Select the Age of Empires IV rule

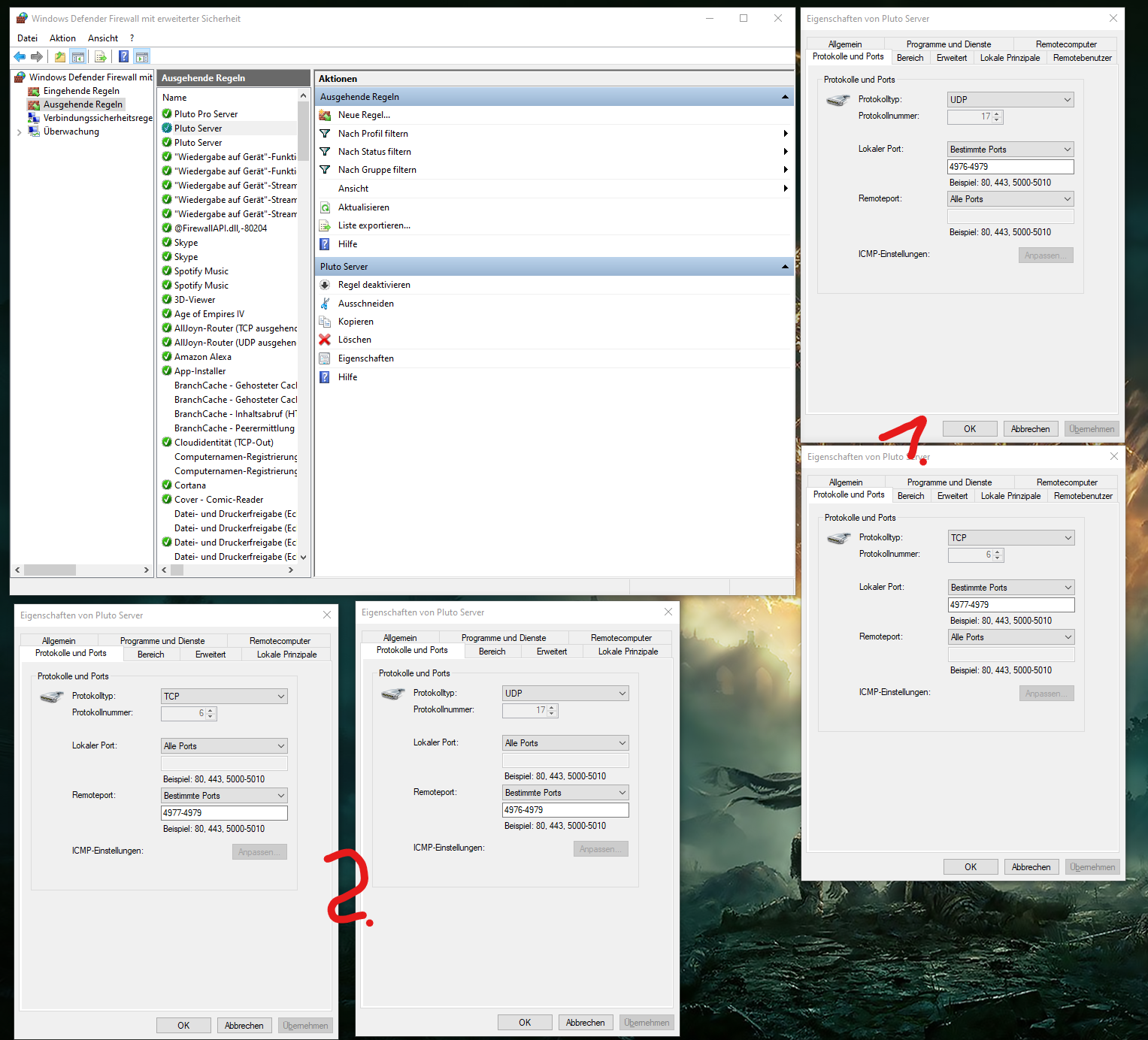pos(228,314)
